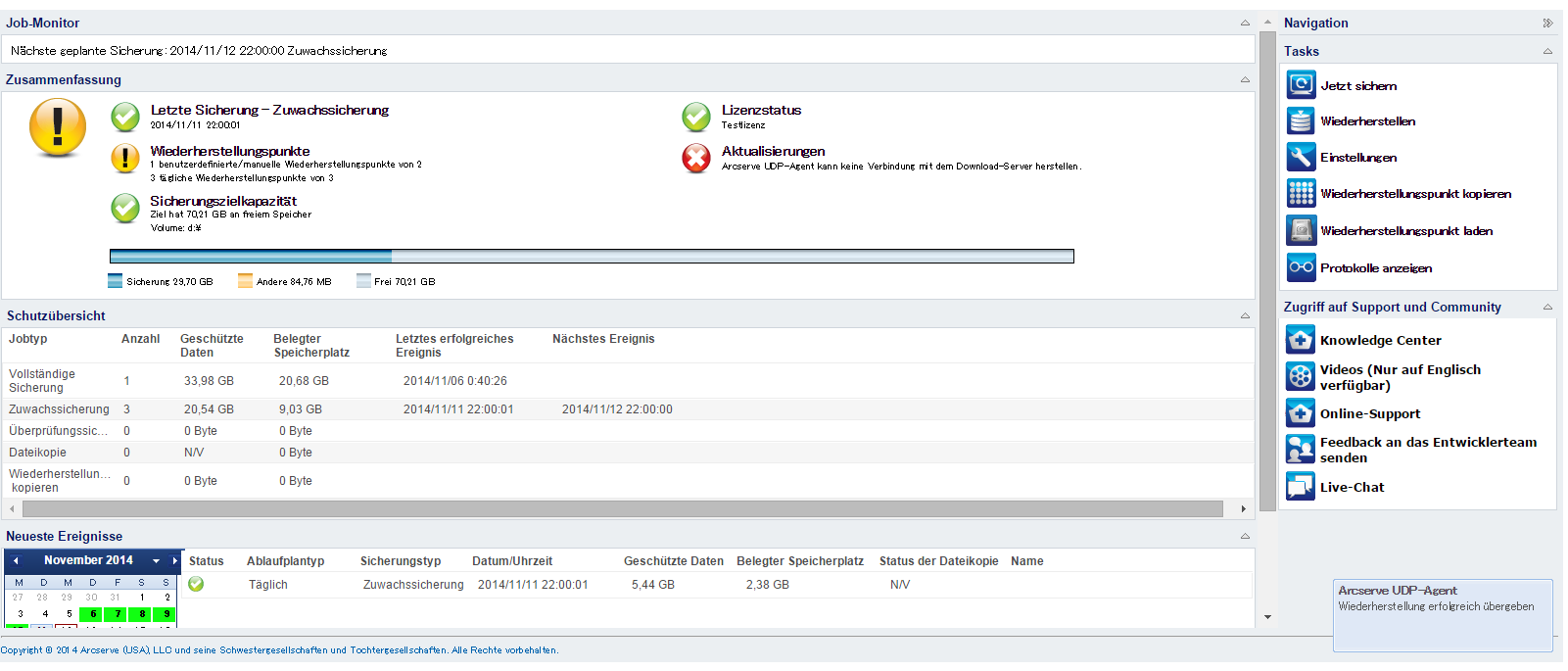The image size is (1568, 671).
Task: Click Sicherung 29,70 GB legend swatch
Action: coord(115,281)
